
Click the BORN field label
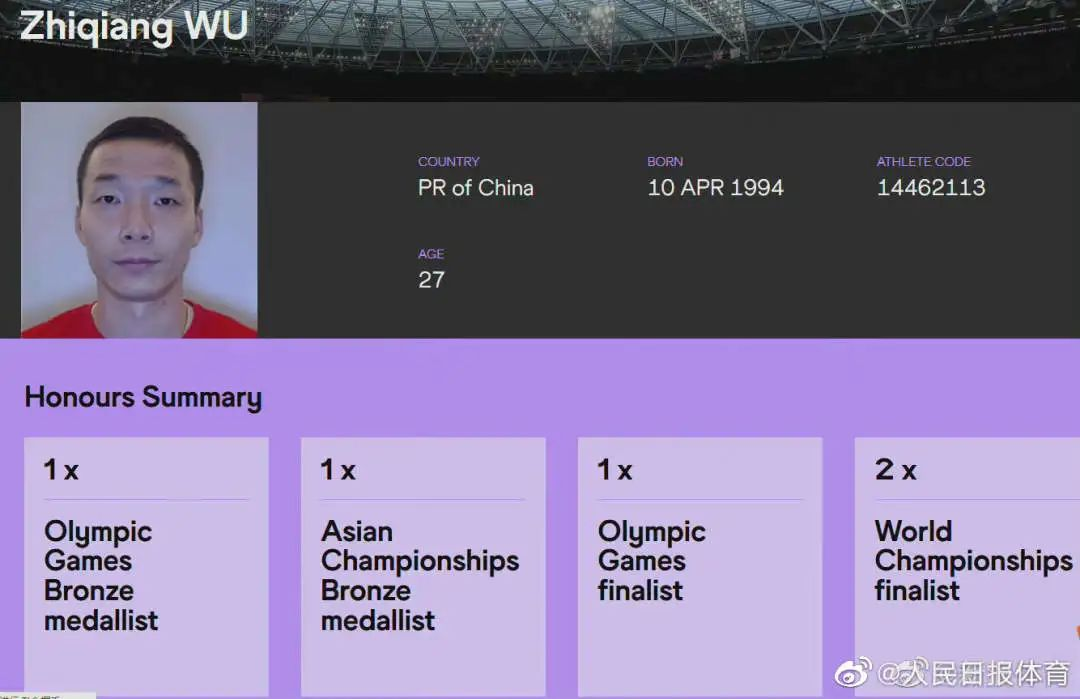665,162
